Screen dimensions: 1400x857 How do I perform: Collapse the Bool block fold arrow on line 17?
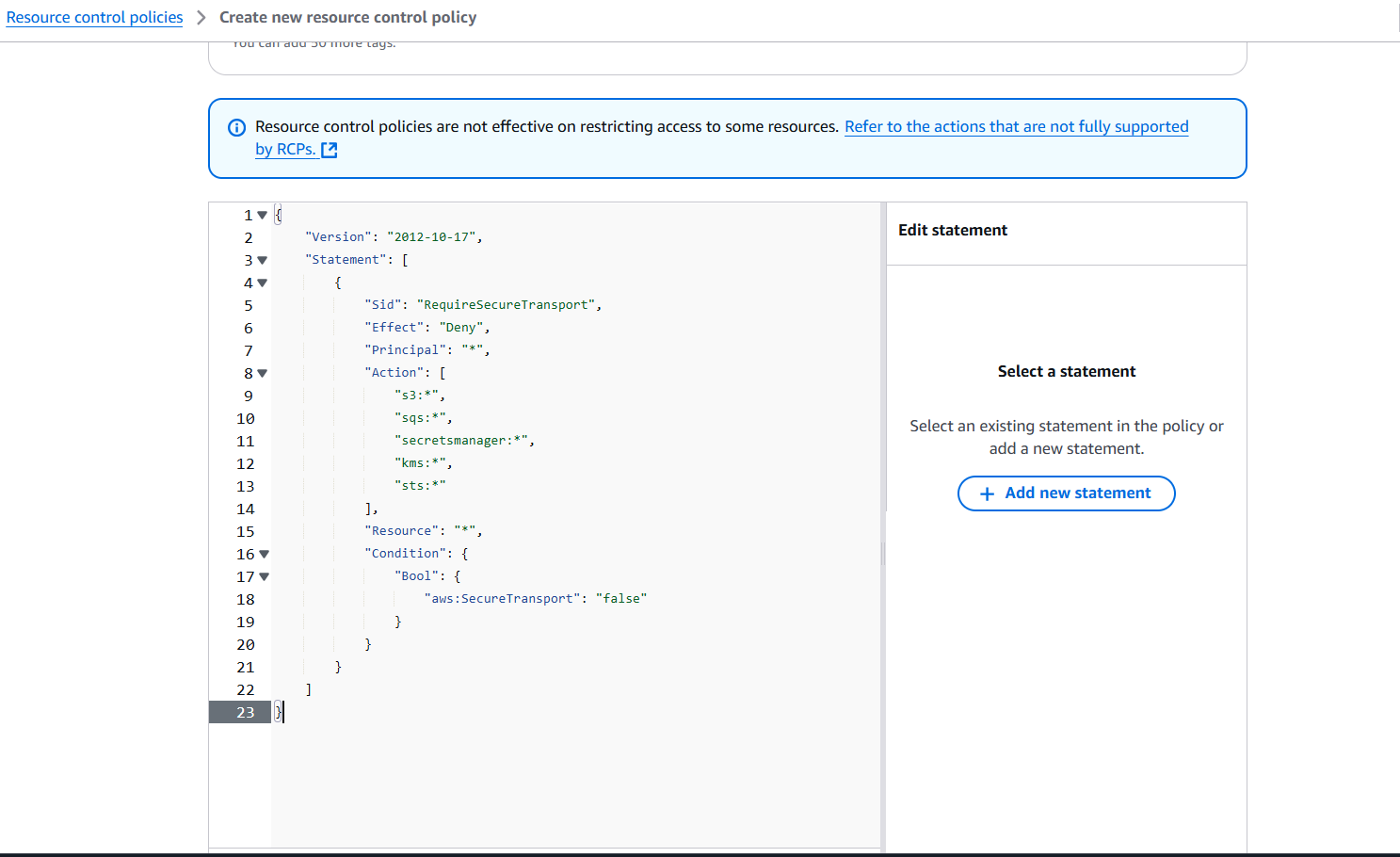265,577
